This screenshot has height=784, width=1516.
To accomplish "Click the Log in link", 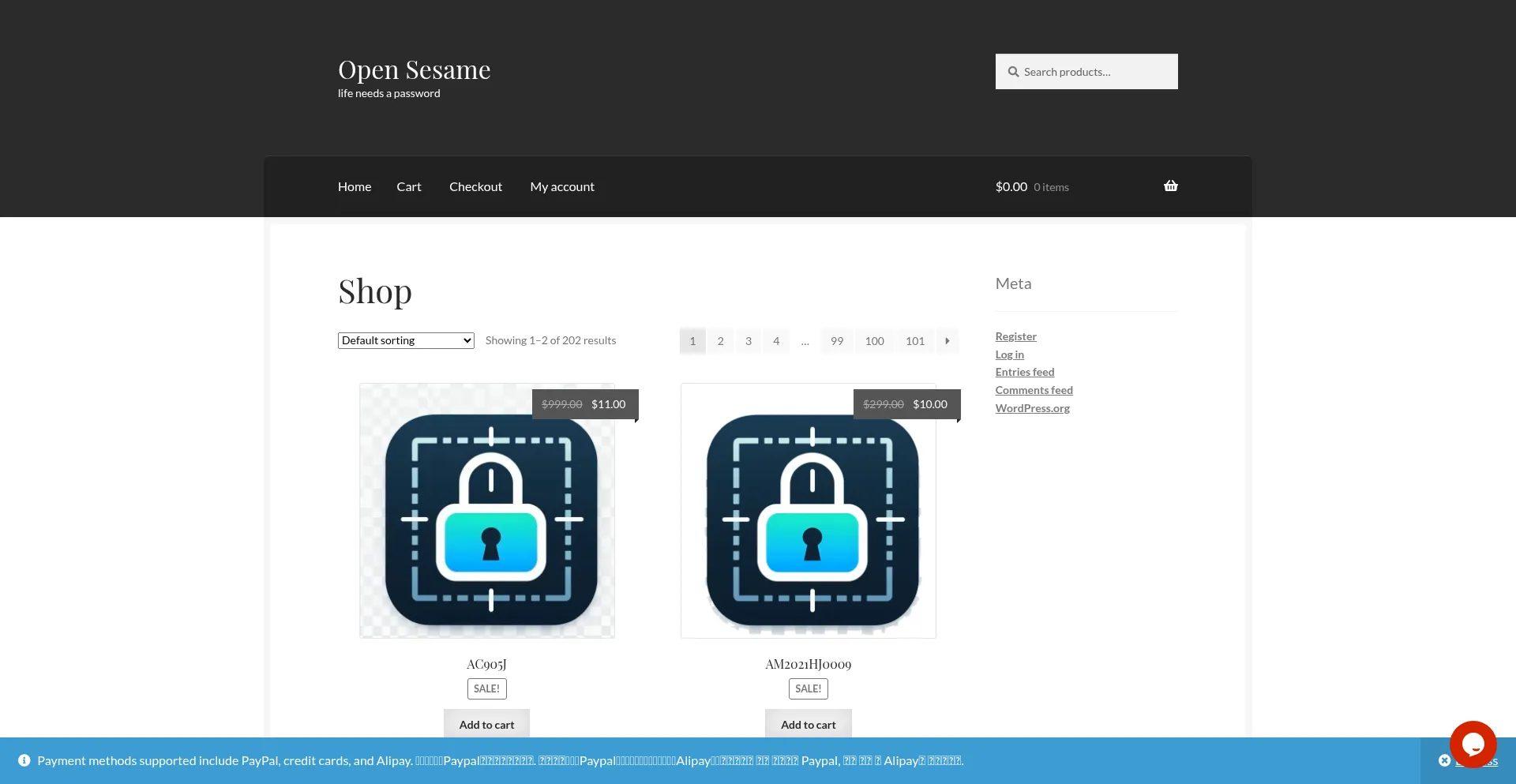I will [x=1009, y=354].
